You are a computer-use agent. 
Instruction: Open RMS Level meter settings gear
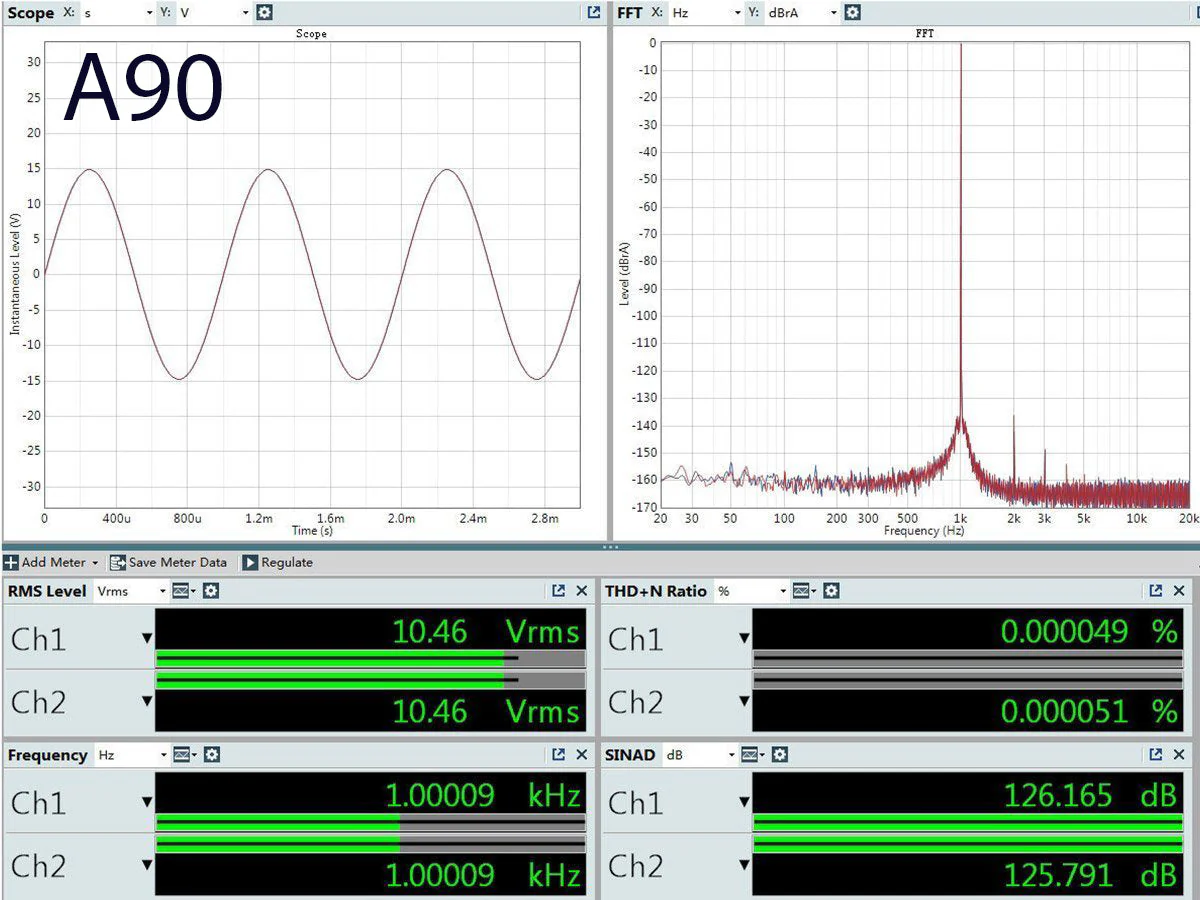pyautogui.click(x=211, y=591)
